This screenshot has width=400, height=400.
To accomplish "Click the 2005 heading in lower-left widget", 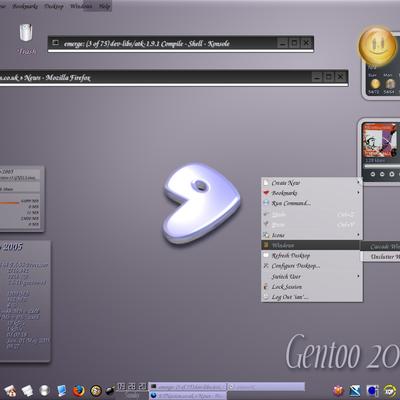I will pos(13,247).
